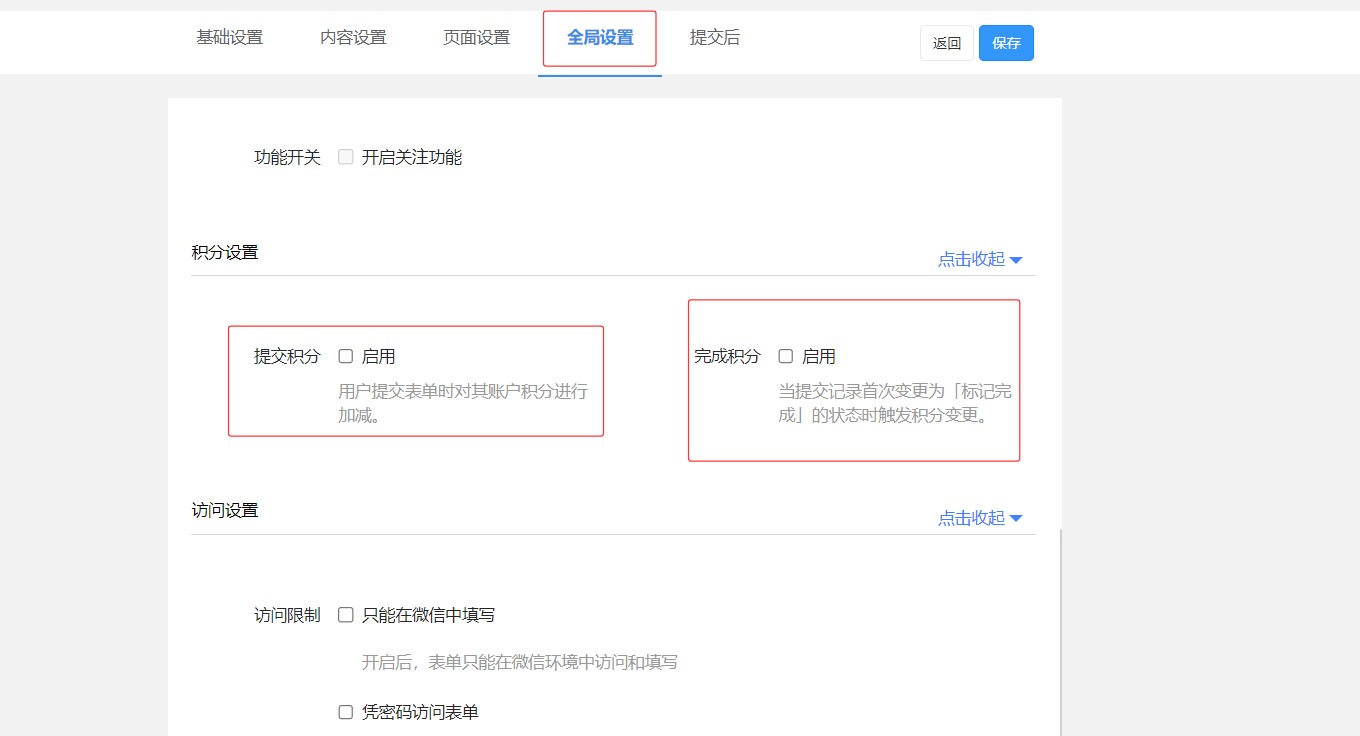
Task: Collapse 访问设置 section via 点击收起 text
Action: 970,519
